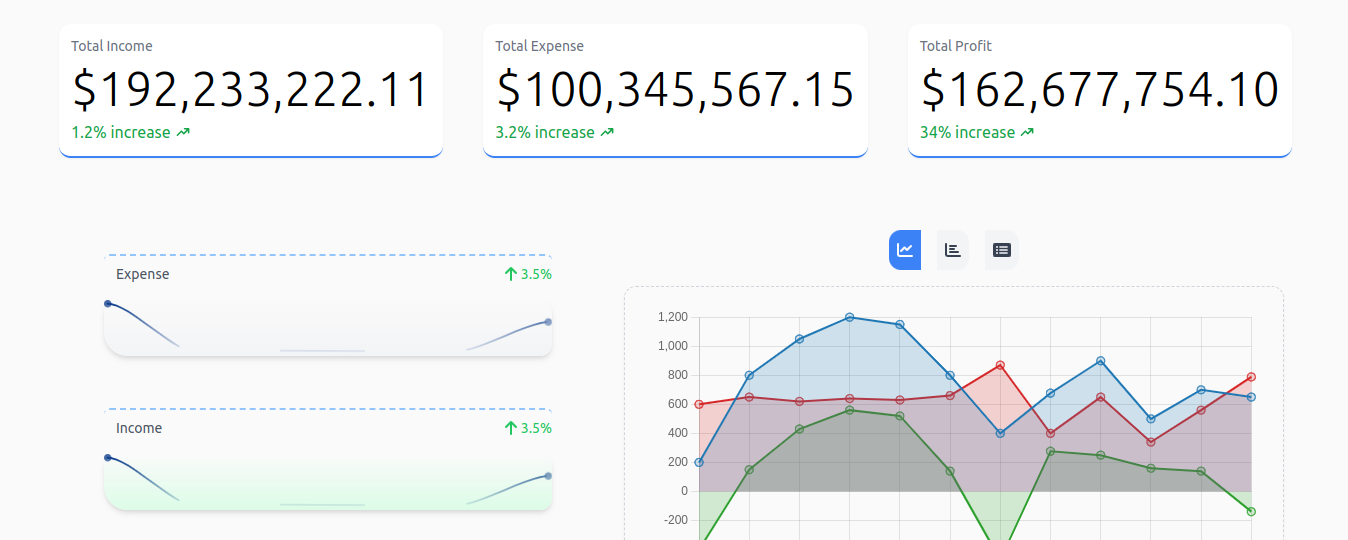The image size is (1348, 540).
Task: Click the Expense sparkline's starting dot
Action: pos(108,303)
